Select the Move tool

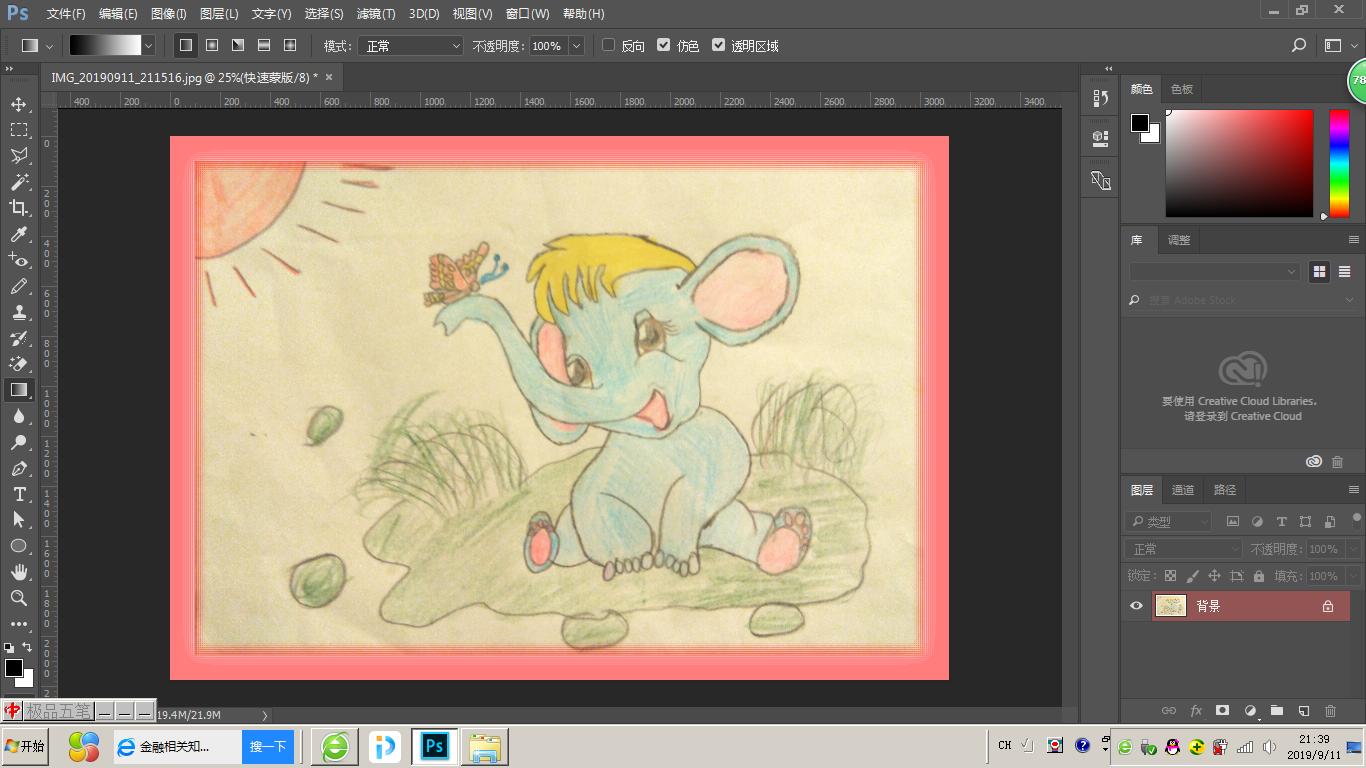(18, 104)
